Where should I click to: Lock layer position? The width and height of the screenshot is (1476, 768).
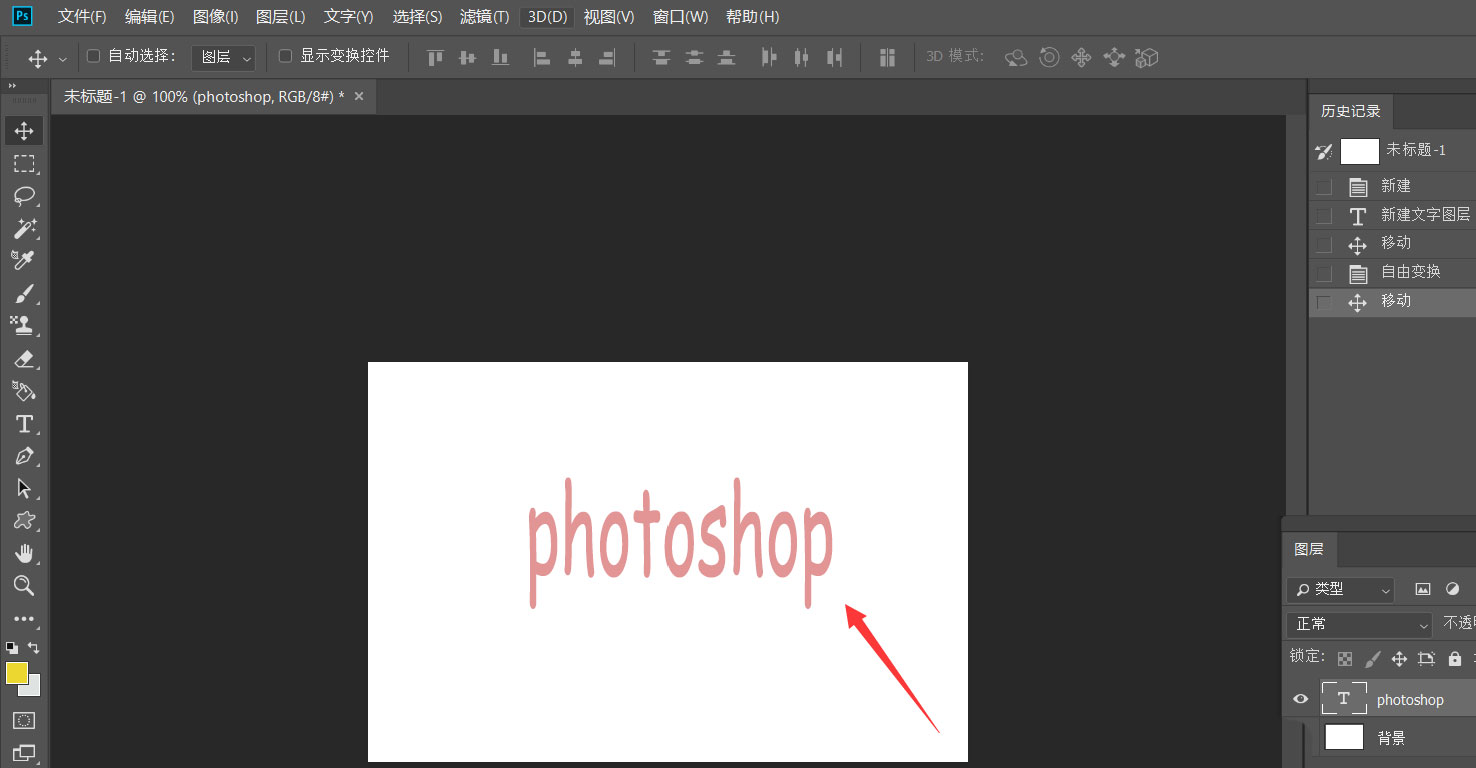click(1399, 658)
